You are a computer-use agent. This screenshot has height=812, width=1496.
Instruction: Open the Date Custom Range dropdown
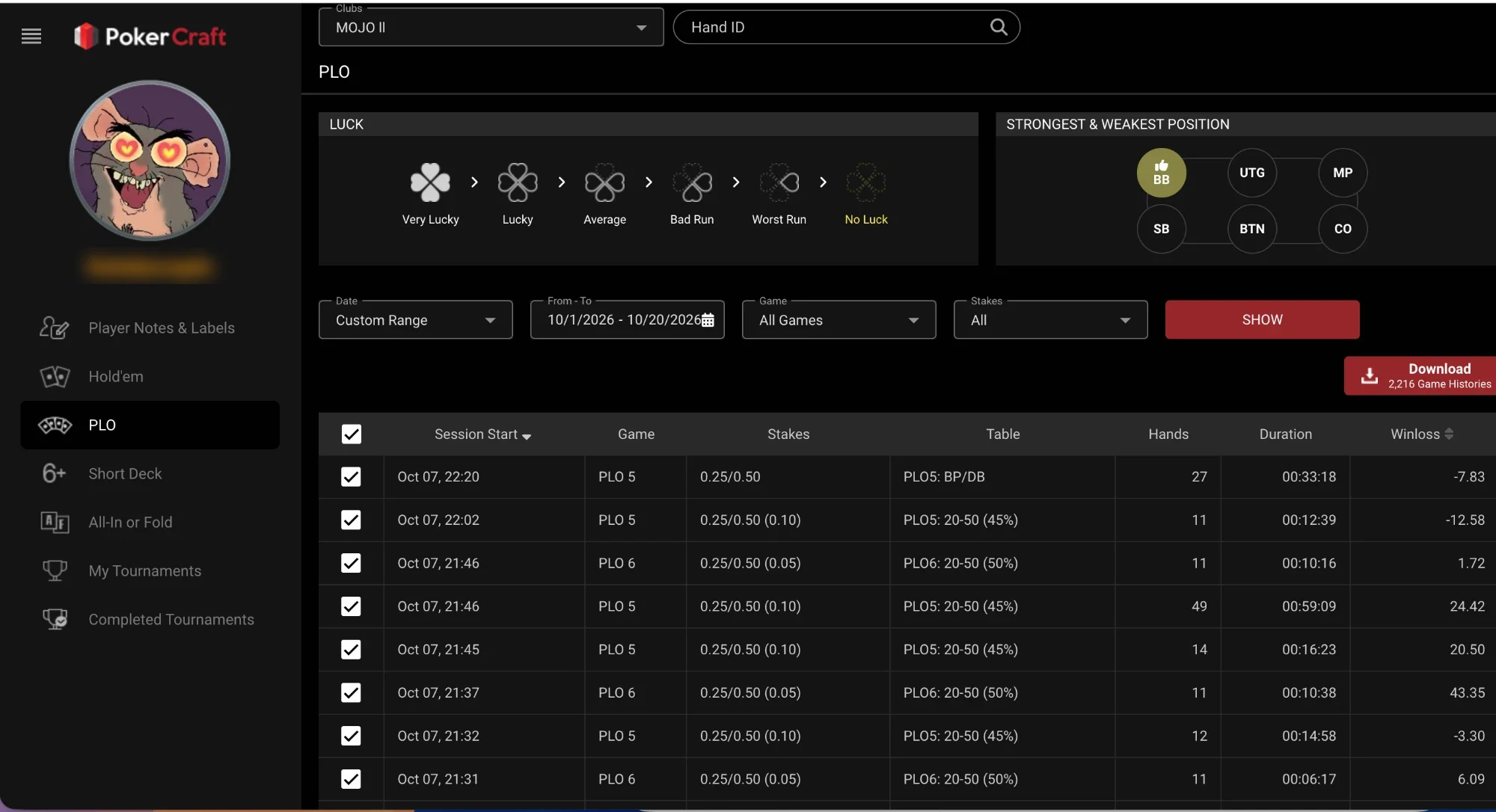(x=415, y=320)
